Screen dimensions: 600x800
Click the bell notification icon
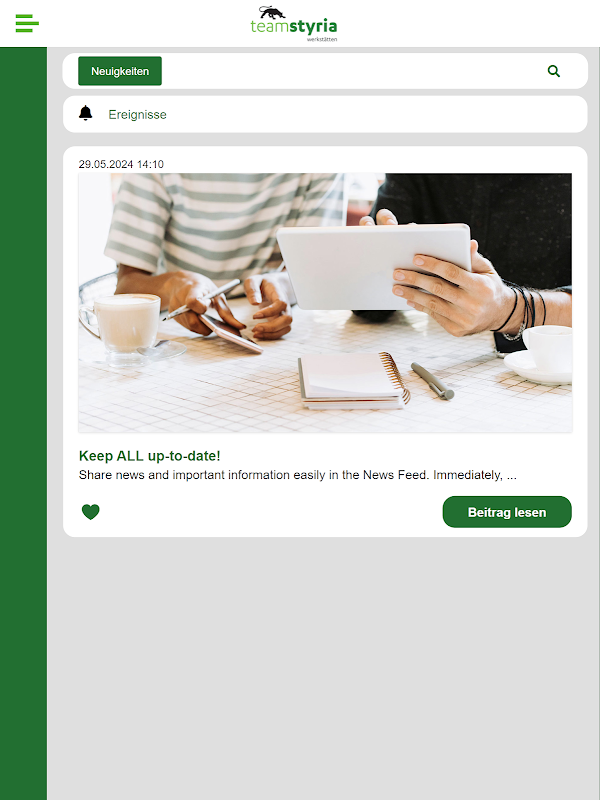click(86, 113)
